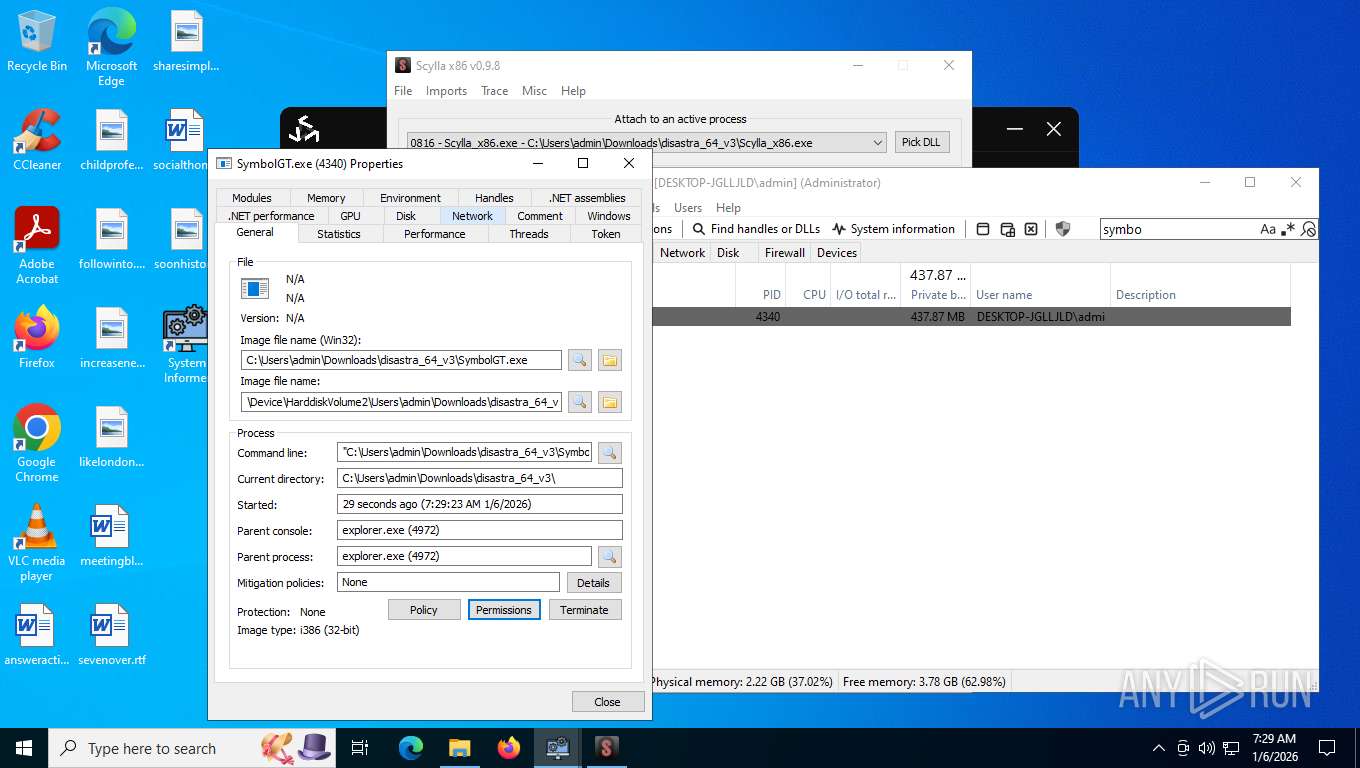Select the Adobe Acrobat desktop icon
This screenshot has height=768, width=1360.
(x=37, y=246)
